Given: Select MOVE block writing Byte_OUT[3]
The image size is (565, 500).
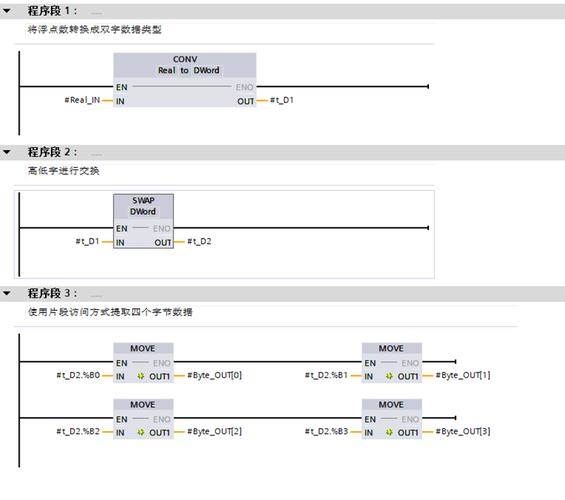Looking at the screenshot, I should (x=392, y=419).
